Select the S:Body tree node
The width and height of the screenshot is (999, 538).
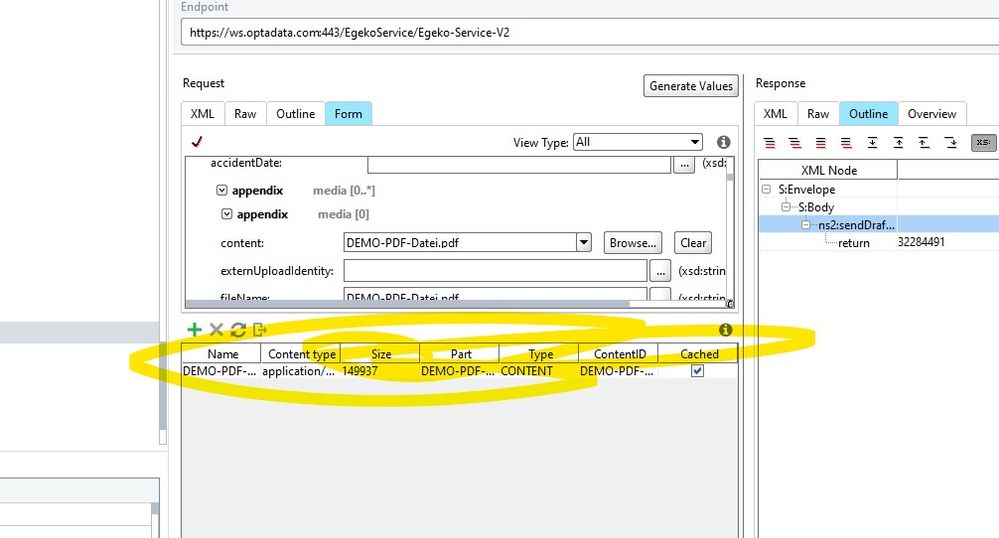click(x=816, y=207)
